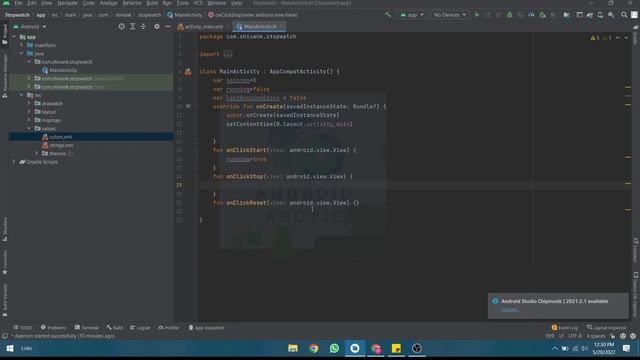Click Sync Project with Gradle Files icon
Viewport: 640px width, 360px height.
pyautogui.click(x=589, y=15)
